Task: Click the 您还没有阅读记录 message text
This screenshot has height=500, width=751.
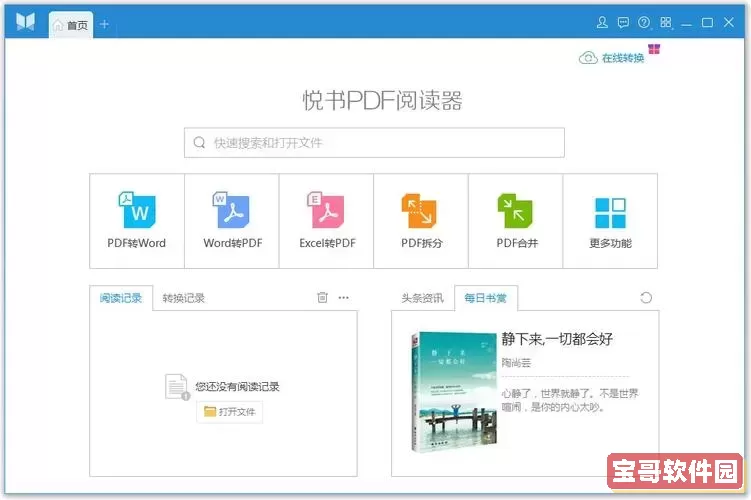Action: click(237, 386)
